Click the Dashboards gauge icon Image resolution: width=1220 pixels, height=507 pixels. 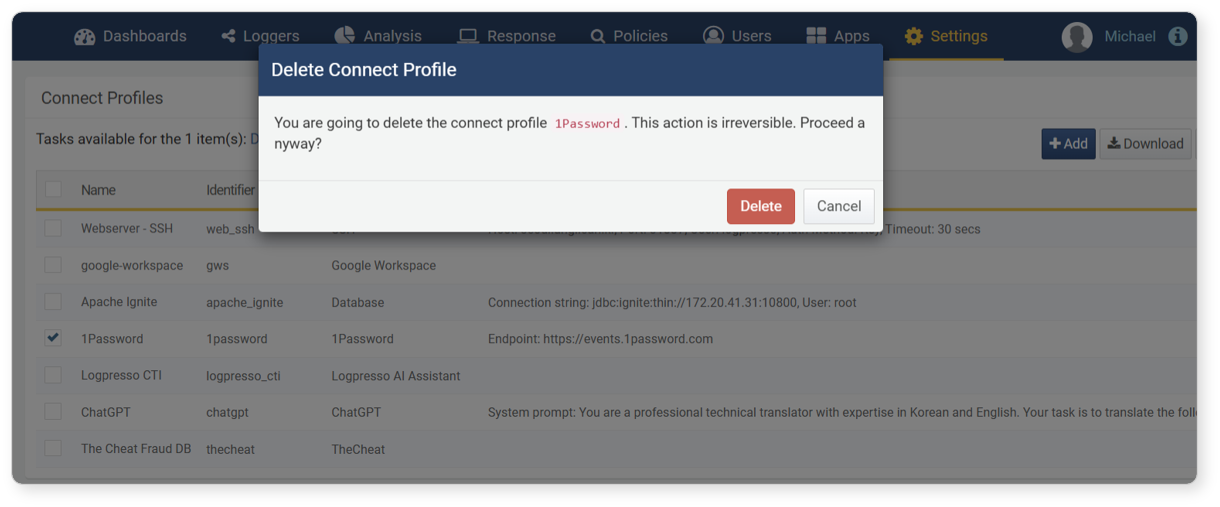85,36
